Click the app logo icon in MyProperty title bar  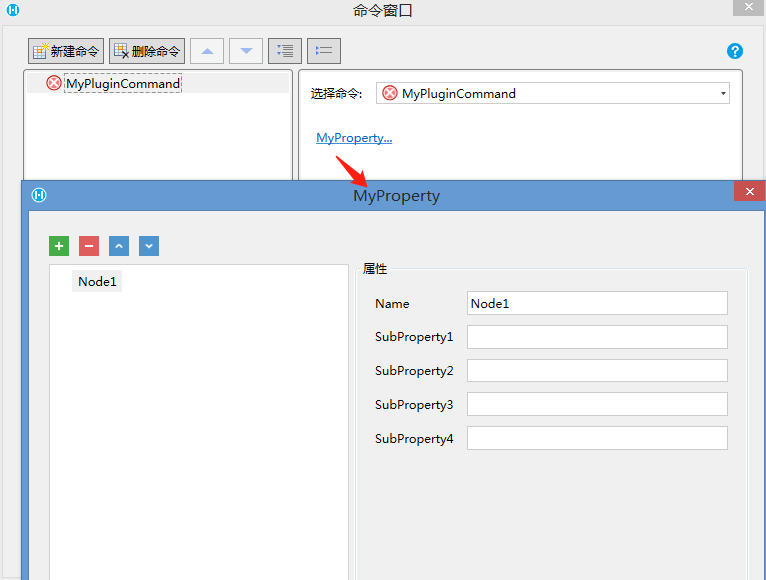(x=39, y=195)
